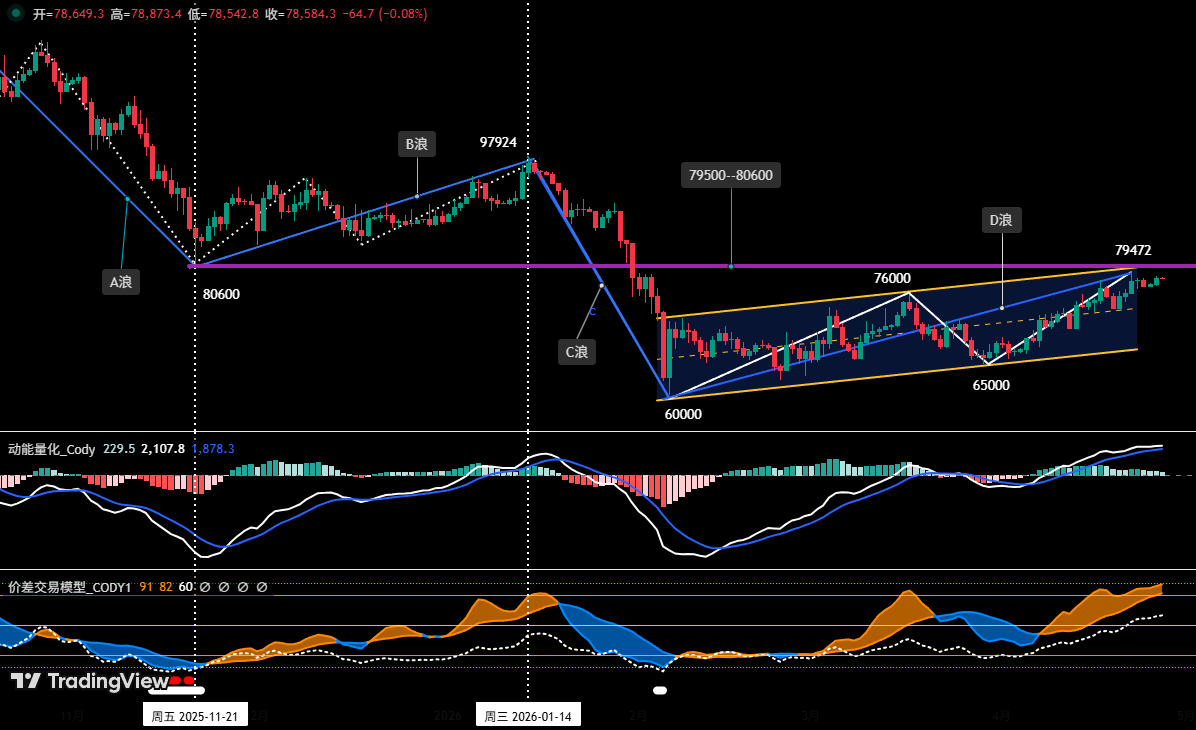The height and width of the screenshot is (730, 1196).
Task: Click the 76000 annotation above the channel
Action: tap(891, 278)
